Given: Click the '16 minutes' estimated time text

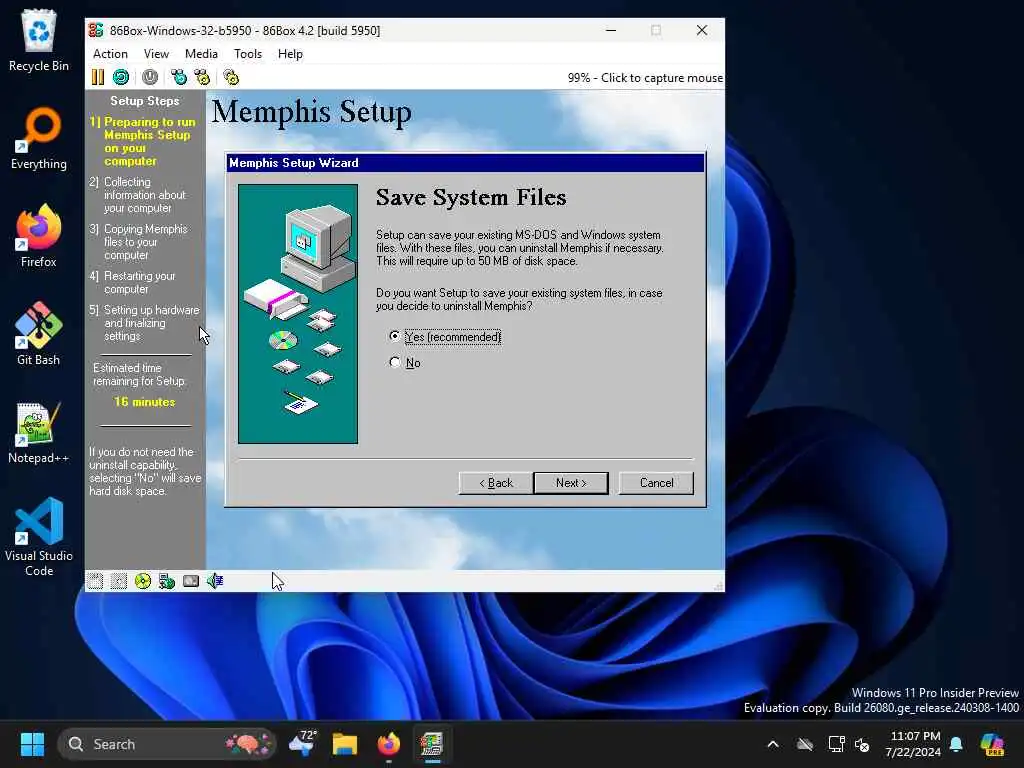Looking at the screenshot, I should [145, 402].
